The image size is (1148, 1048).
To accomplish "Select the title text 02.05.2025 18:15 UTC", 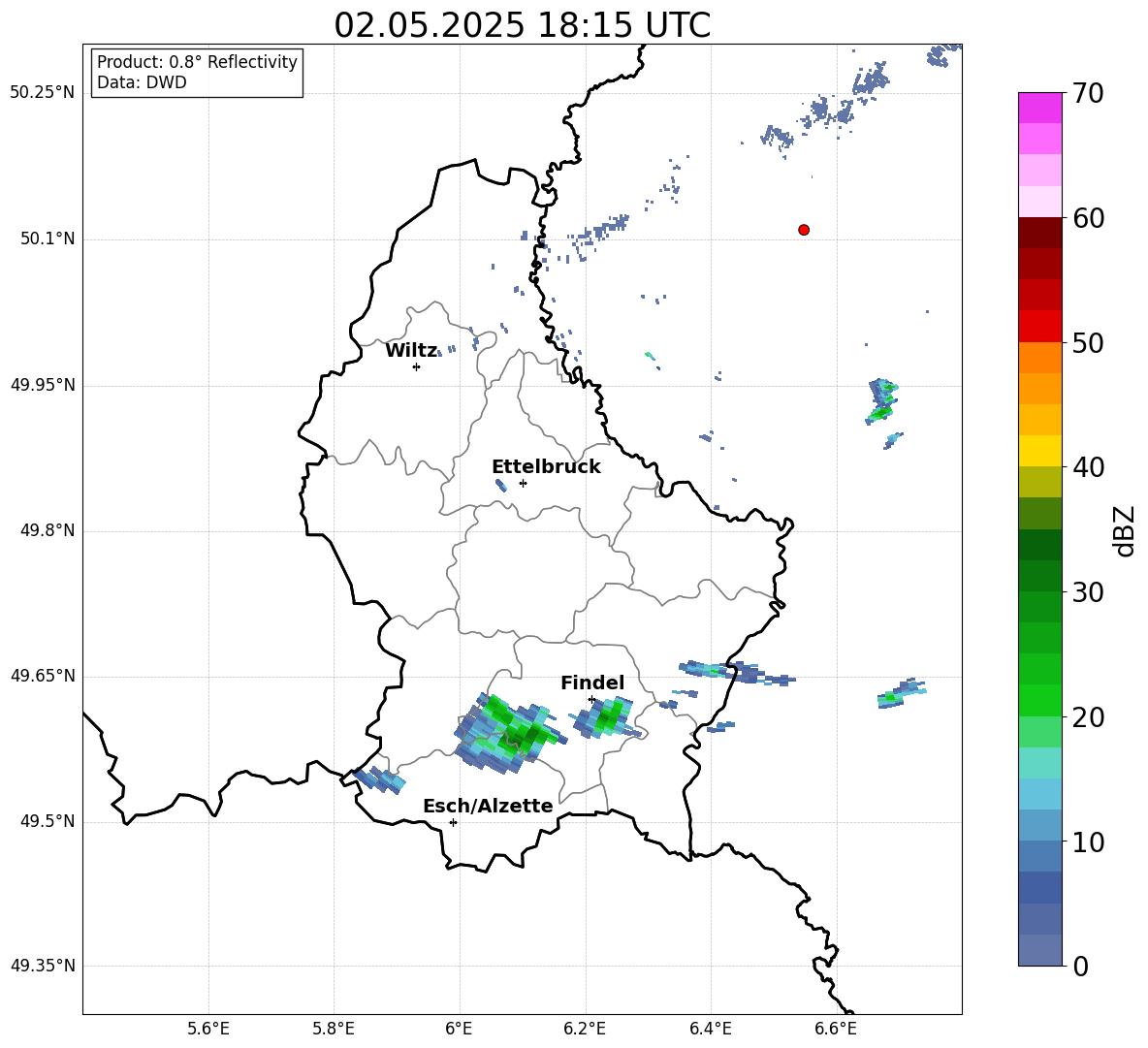I will [522, 25].
